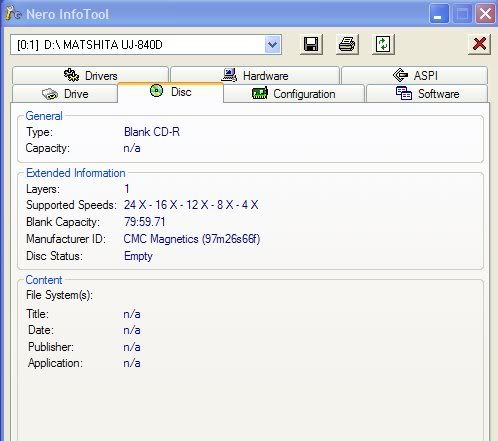
Task: Click the Nero InfoTool title bar icon
Action: click(13, 14)
